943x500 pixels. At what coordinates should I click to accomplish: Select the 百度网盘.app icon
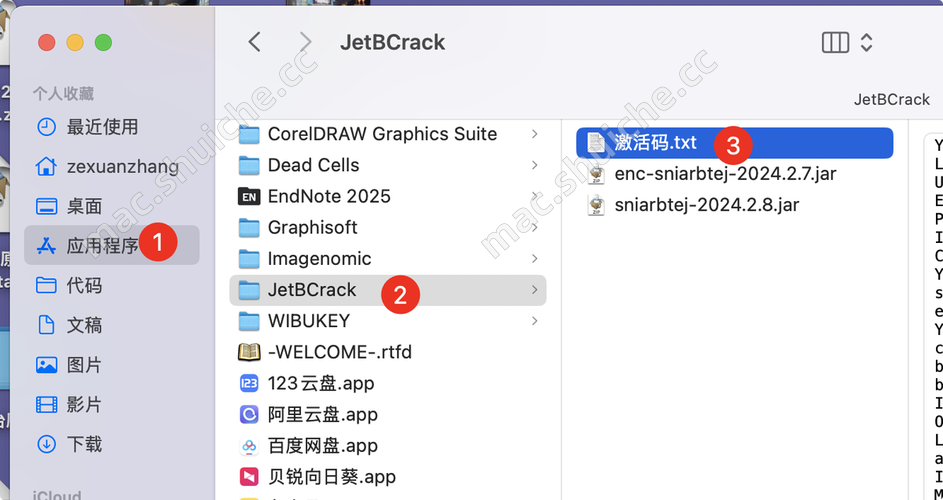(x=249, y=446)
